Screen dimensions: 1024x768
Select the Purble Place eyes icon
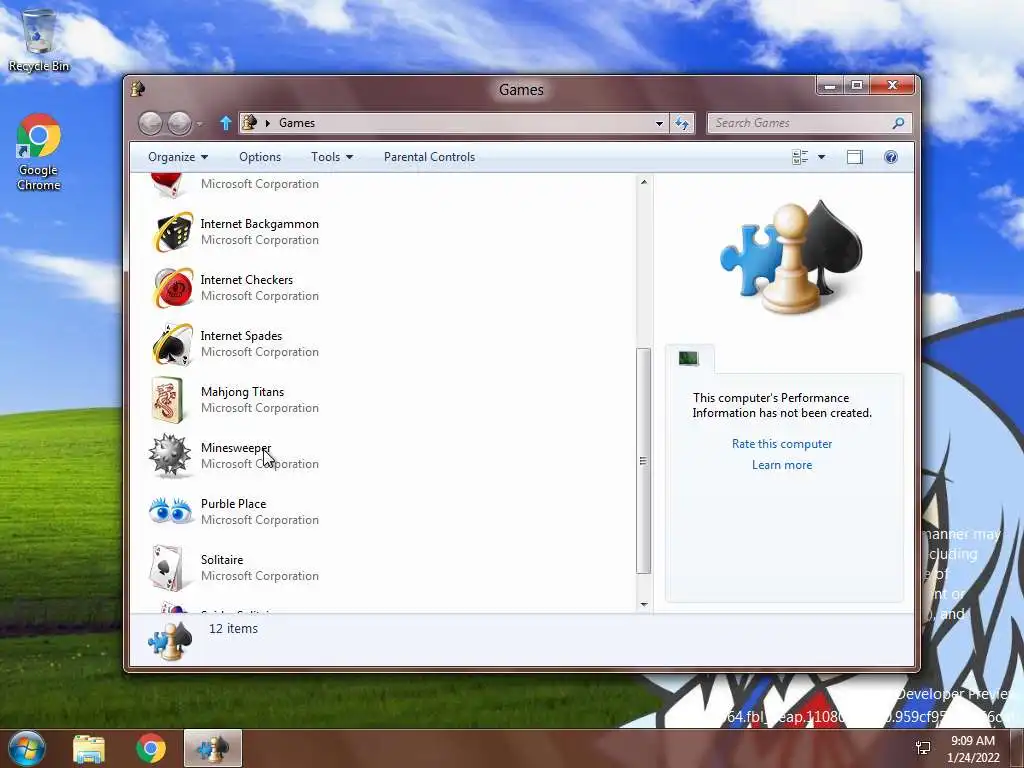tap(170, 511)
